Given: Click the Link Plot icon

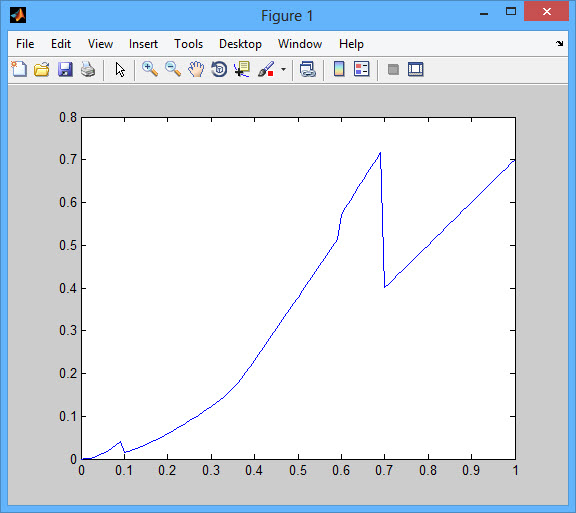Looking at the screenshot, I should (x=307, y=69).
